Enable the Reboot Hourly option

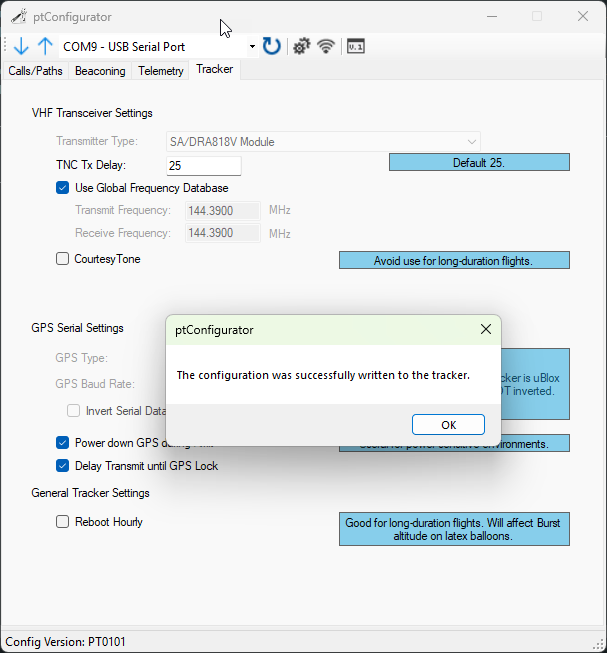tap(63, 522)
